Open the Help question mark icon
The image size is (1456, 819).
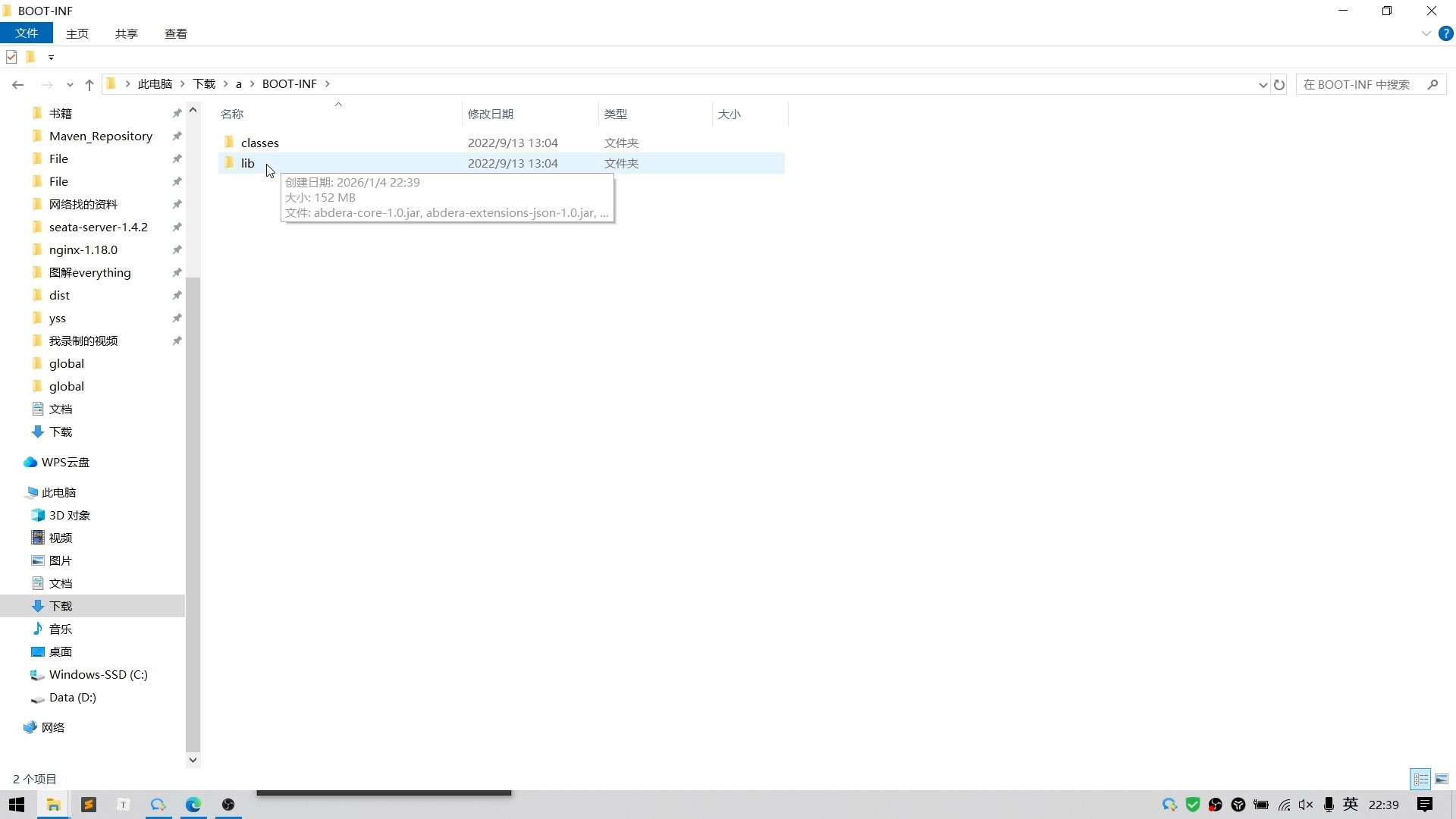(1446, 33)
